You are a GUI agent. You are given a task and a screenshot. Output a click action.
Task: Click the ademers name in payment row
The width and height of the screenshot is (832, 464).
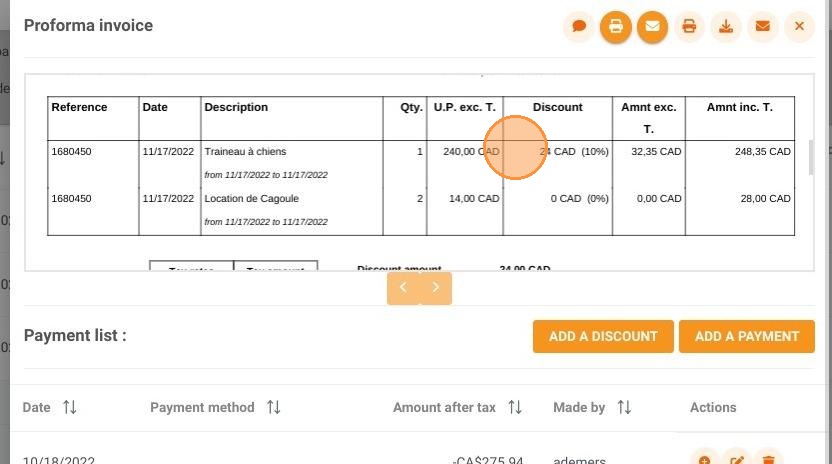pos(579,460)
